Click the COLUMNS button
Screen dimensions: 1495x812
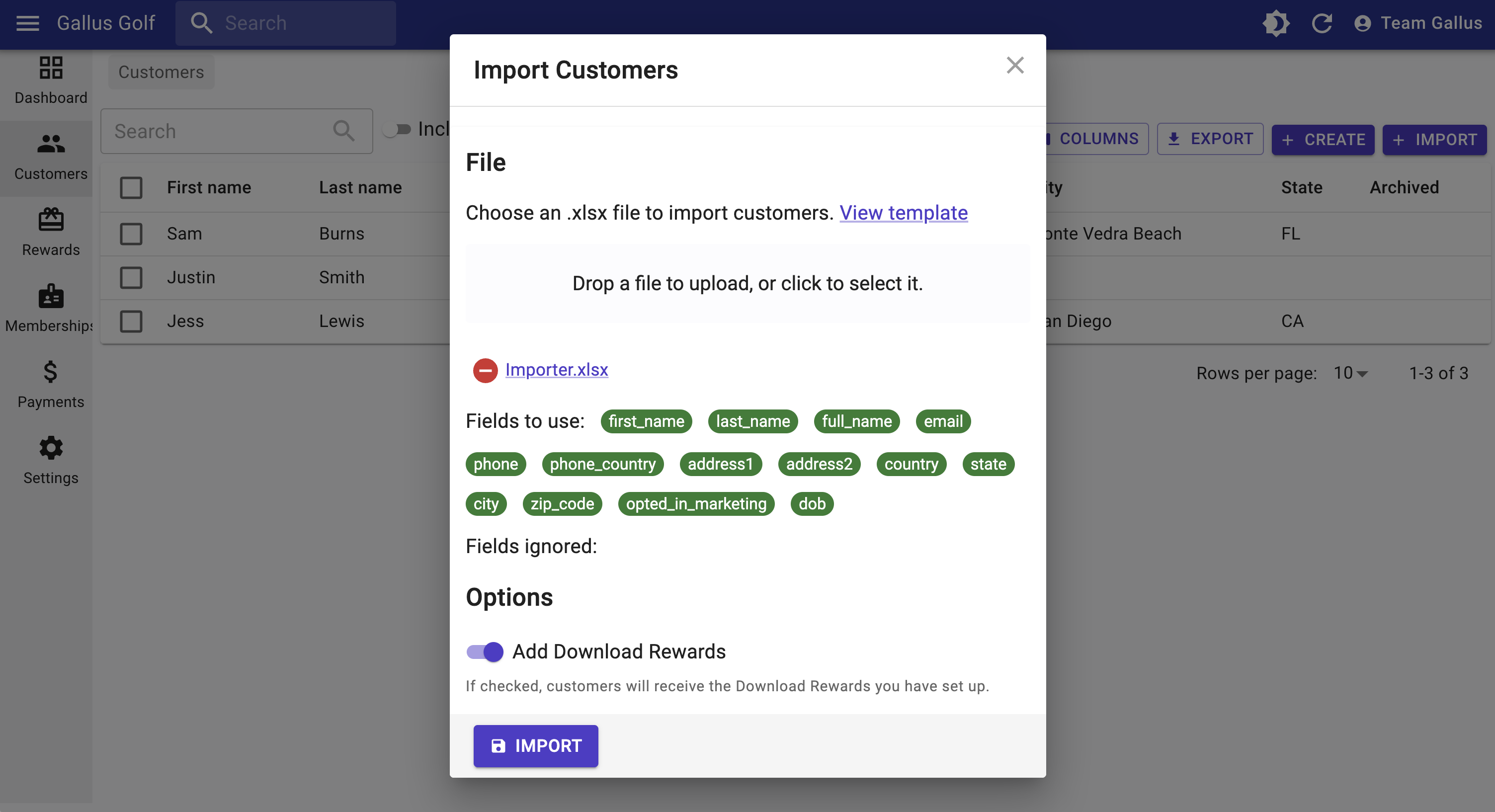click(x=1097, y=139)
